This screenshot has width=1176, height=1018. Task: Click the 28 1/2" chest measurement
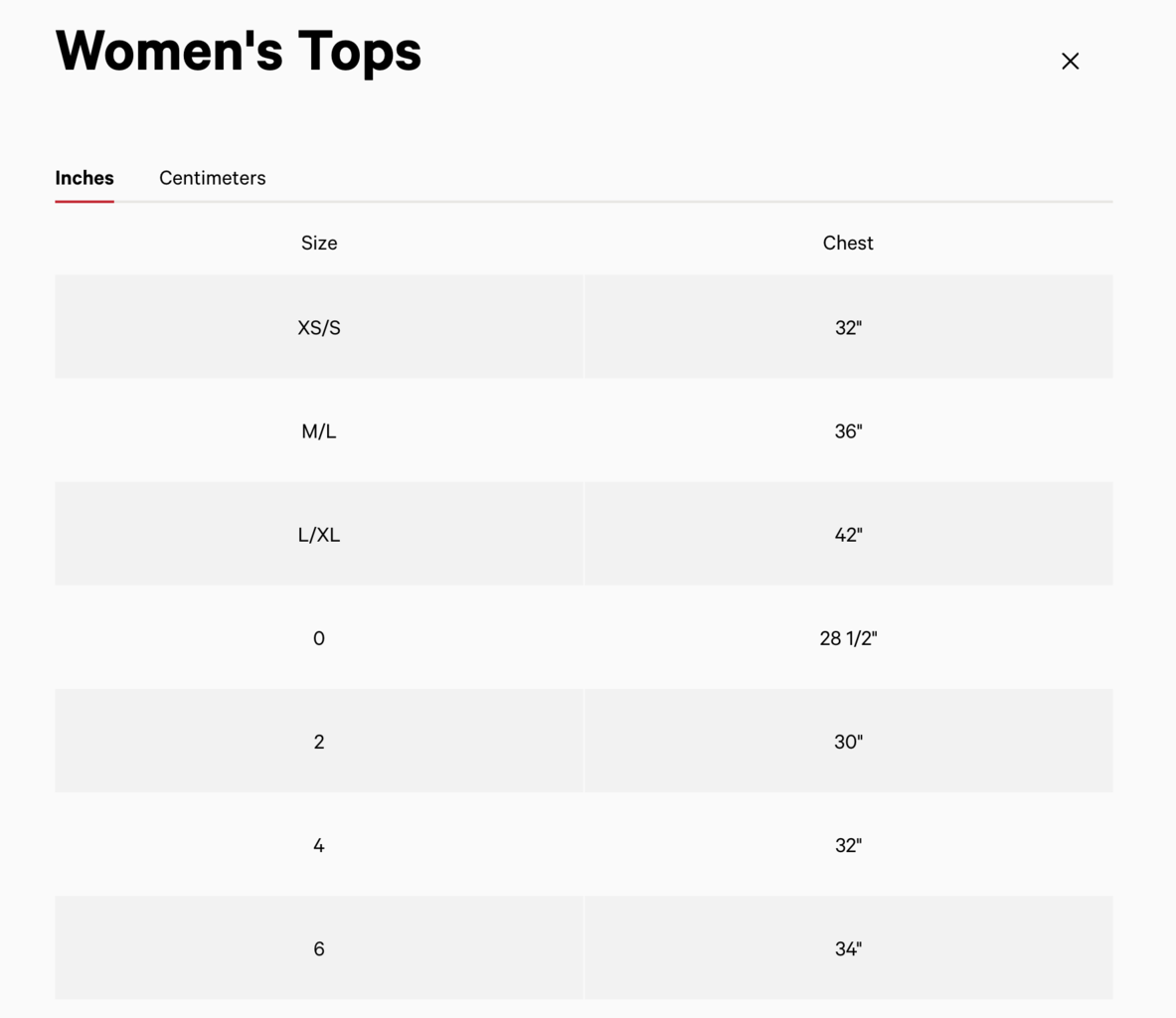(847, 637)
